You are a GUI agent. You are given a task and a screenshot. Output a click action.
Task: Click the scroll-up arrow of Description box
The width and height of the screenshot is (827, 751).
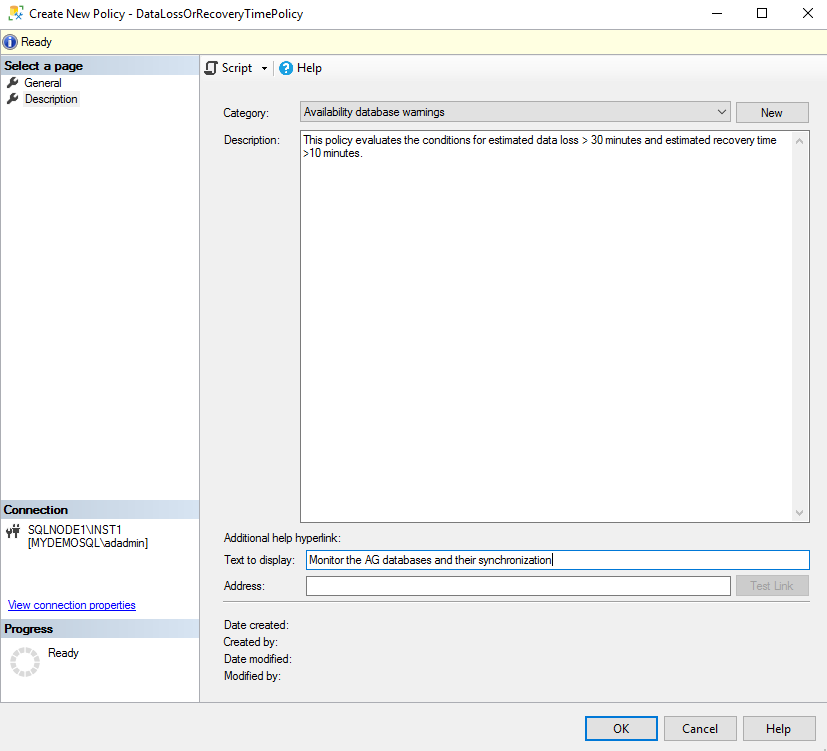click(799, 141)
